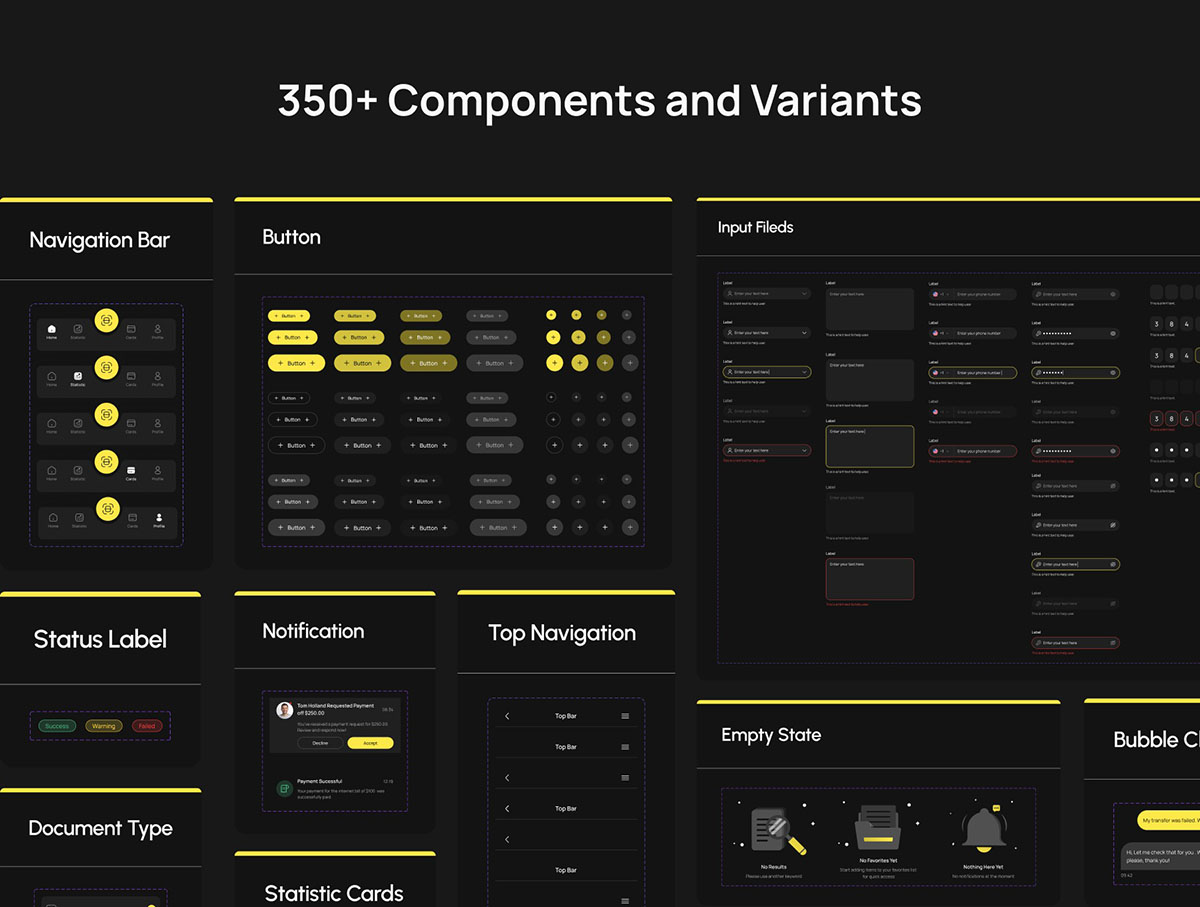Click the 'Top Navigation' panel heading

[x=562, y=633]
